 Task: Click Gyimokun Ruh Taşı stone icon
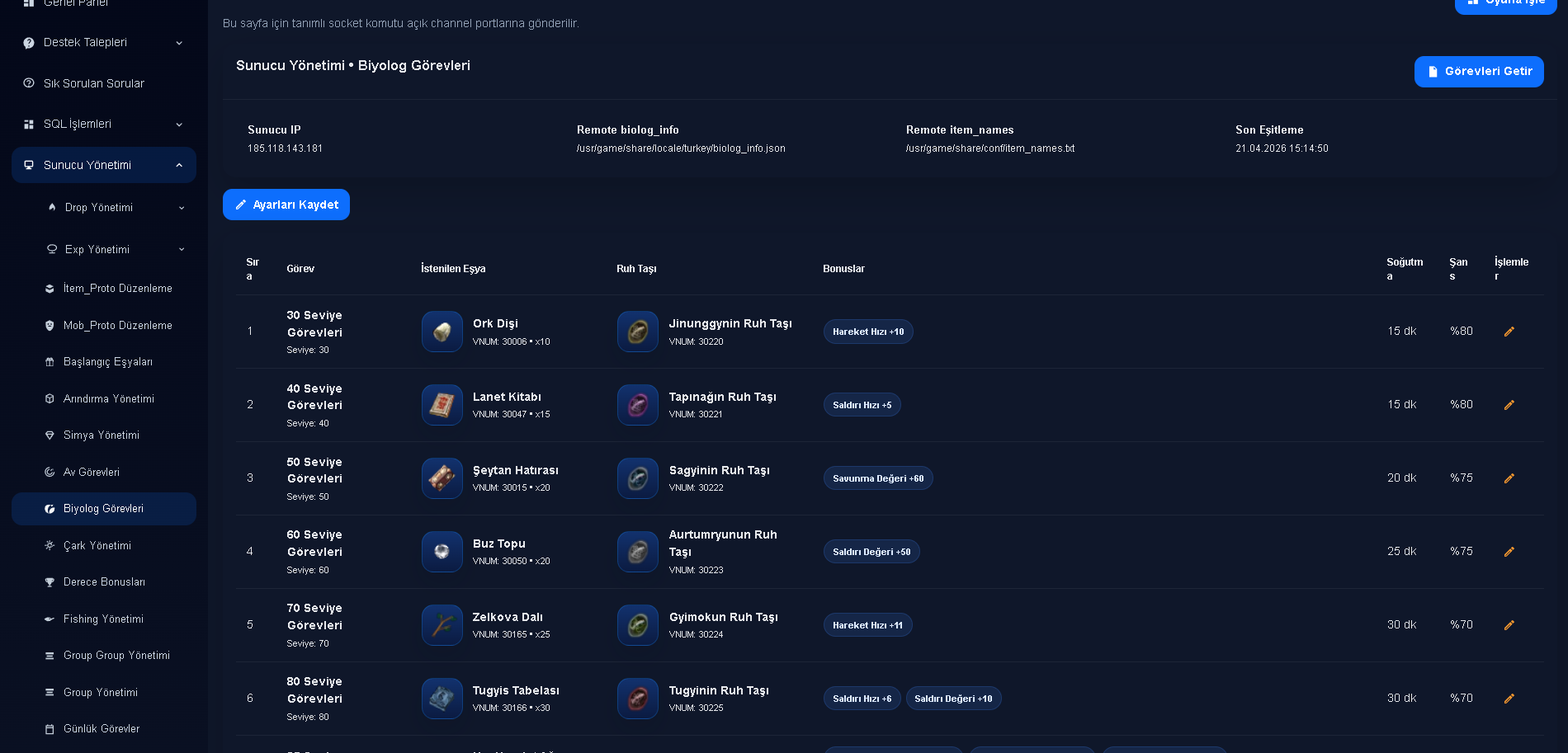pos(638,625)
